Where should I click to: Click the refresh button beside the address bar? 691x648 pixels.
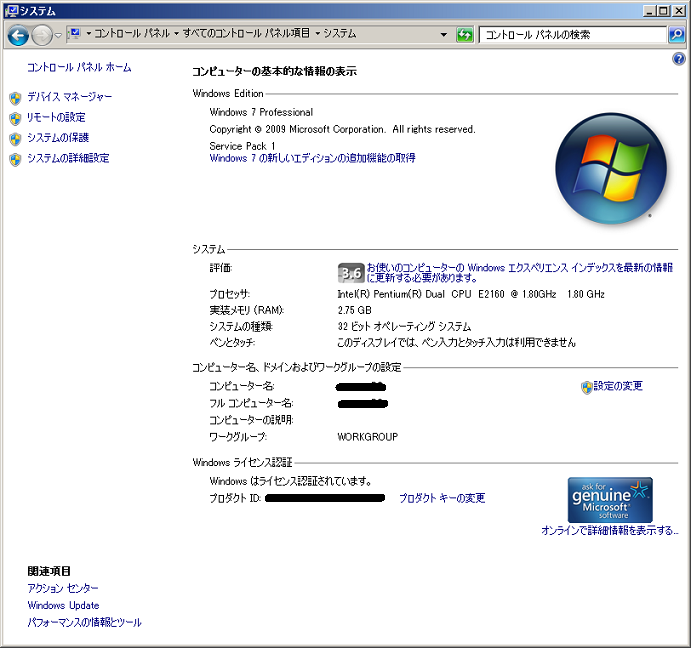[464, 34]
